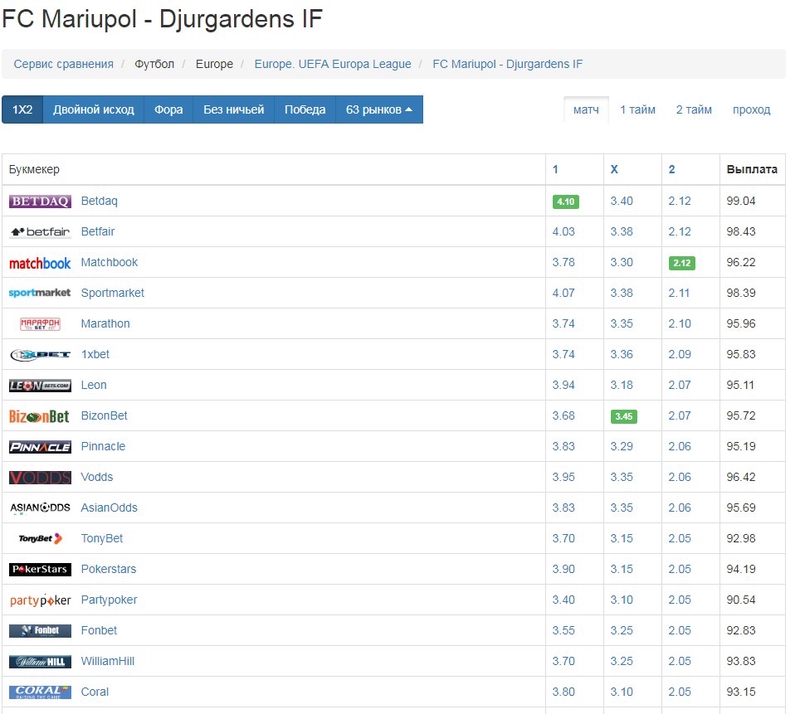This screenshot has width=800, height=714.
Task: Click Betdaq's highlighted 4.10 home odds
Action: tap(565, 202)
